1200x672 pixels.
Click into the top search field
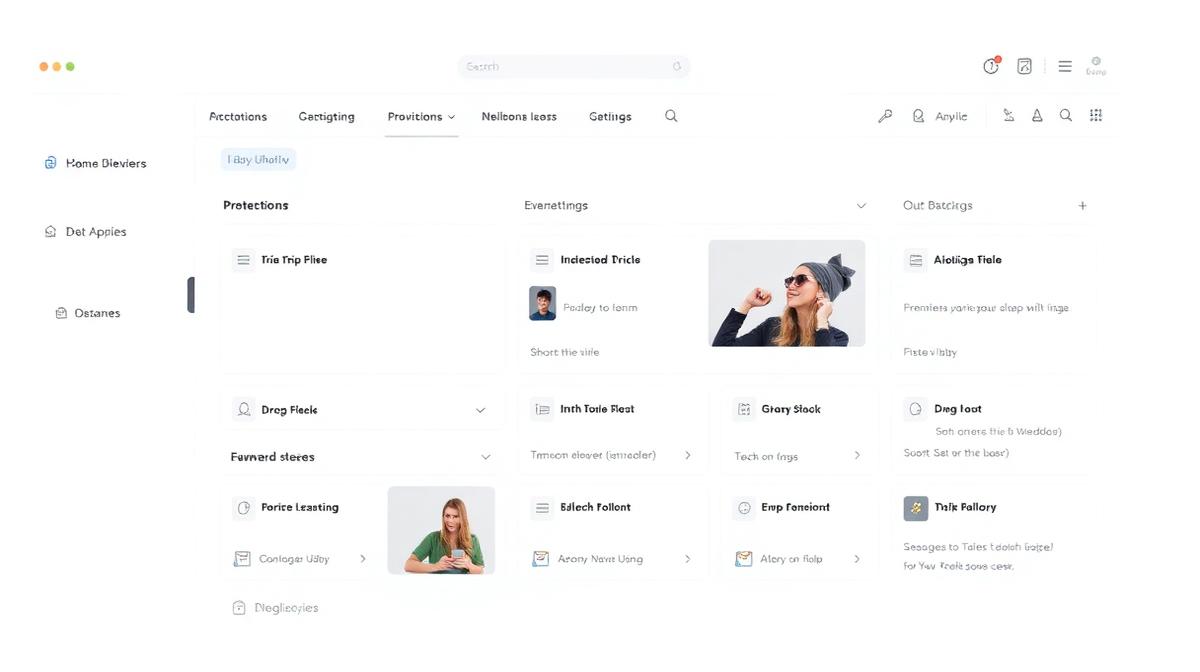(x=574, y=66)
